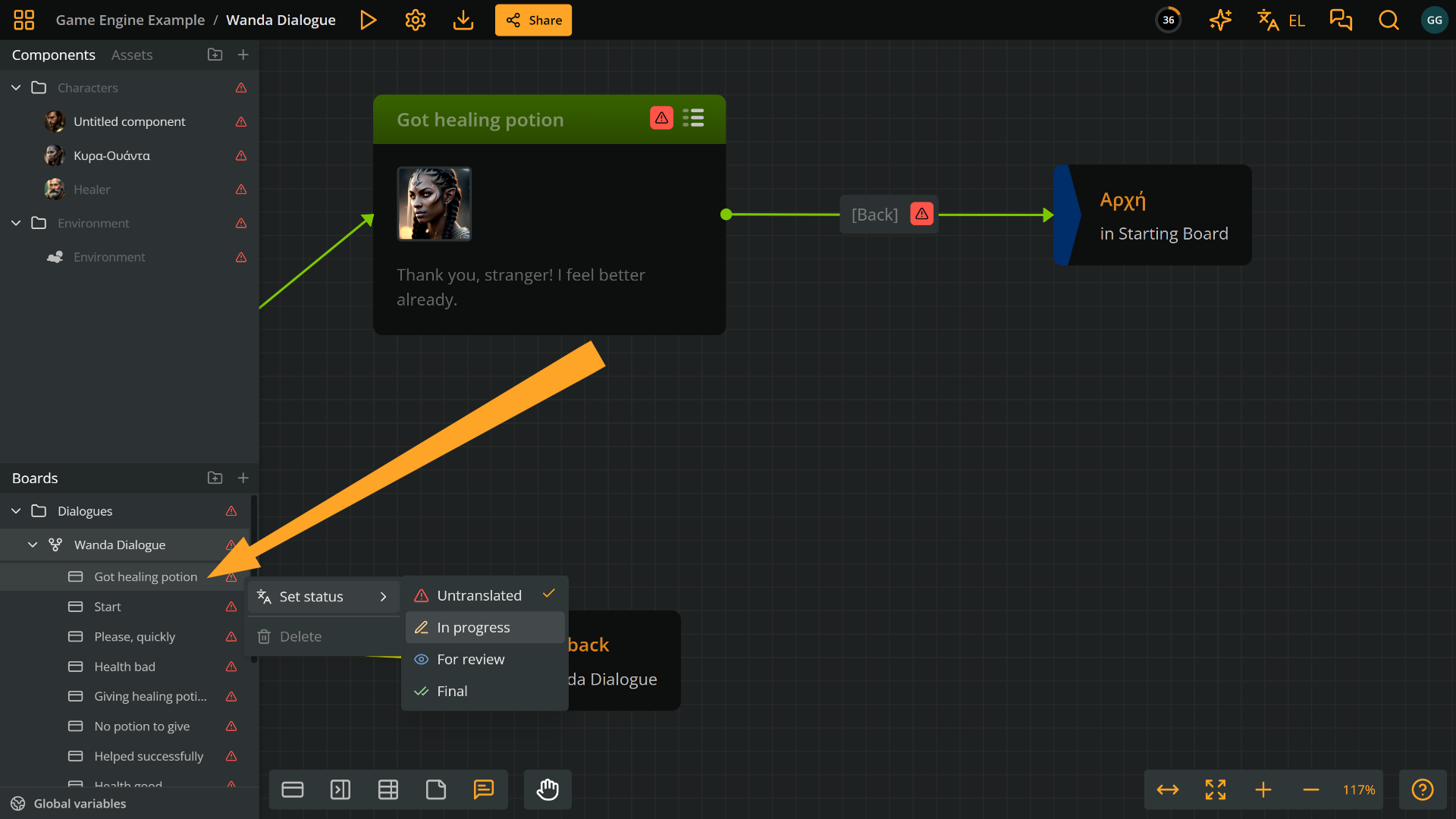
Task: Click the search magnifier icon
Action: point(1389,20)
